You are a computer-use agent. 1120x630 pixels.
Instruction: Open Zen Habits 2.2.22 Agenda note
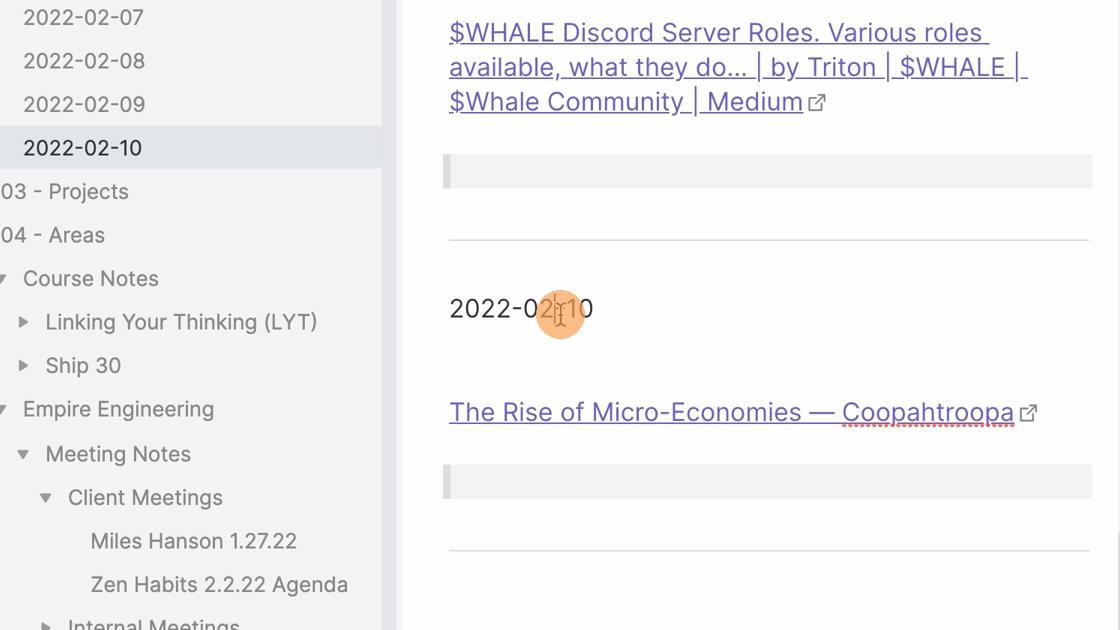[219, 585]
